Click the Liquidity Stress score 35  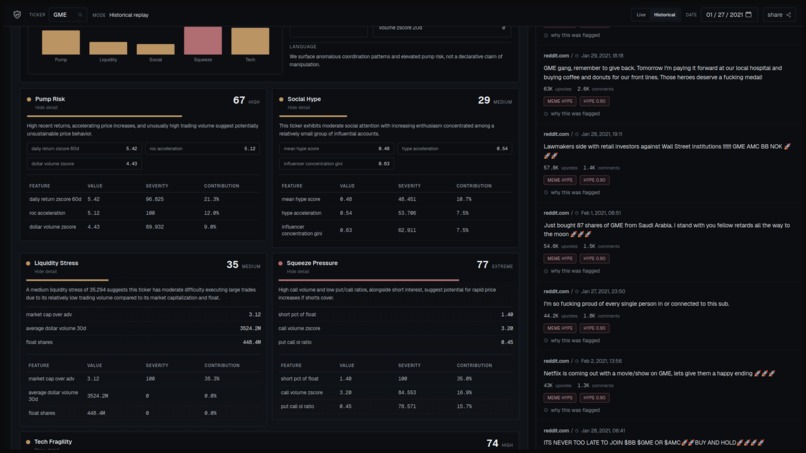click(x=232, y=264)
